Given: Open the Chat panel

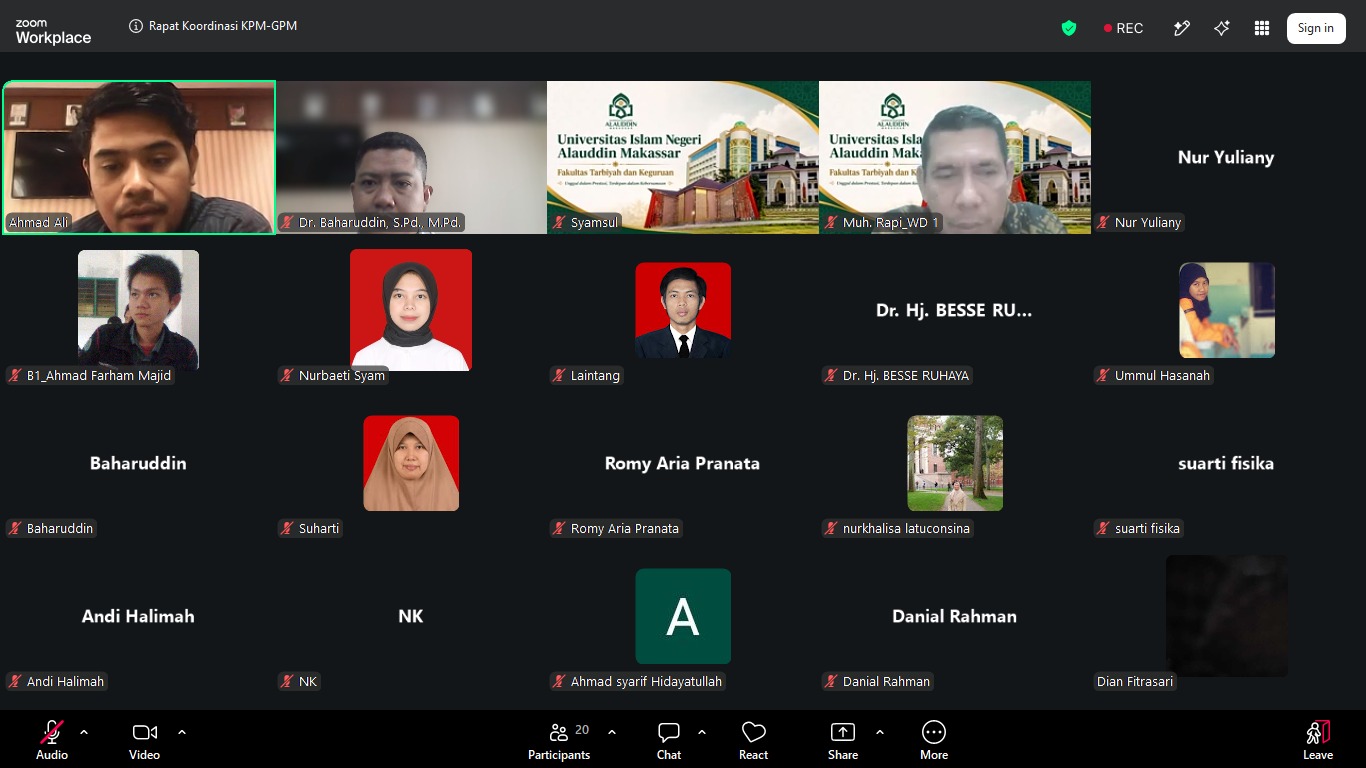Looking at the screenshot, I should tap(669, 741).
